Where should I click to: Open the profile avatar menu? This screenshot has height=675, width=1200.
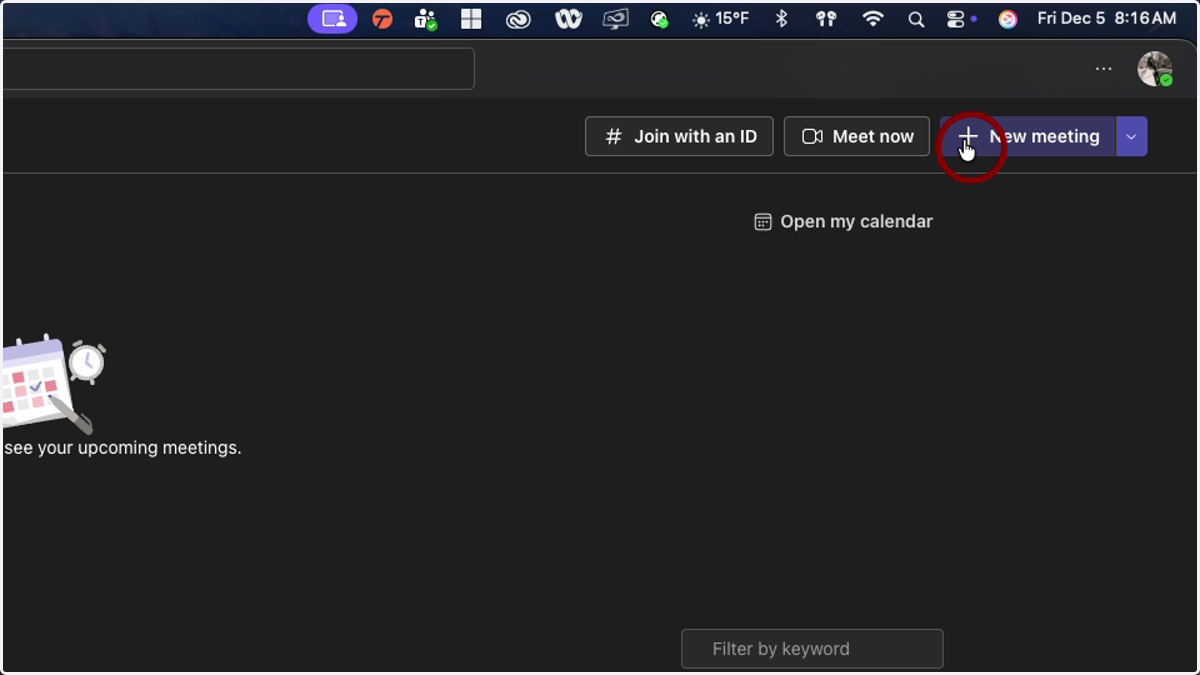click(1155, 69)
